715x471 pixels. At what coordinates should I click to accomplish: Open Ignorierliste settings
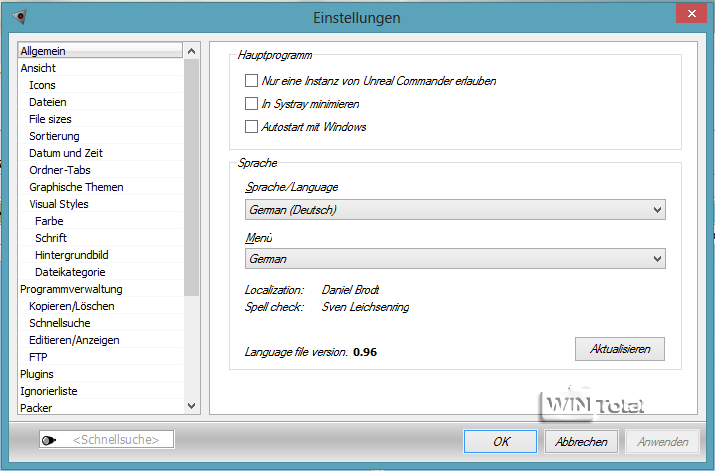[x=100, y=391]
